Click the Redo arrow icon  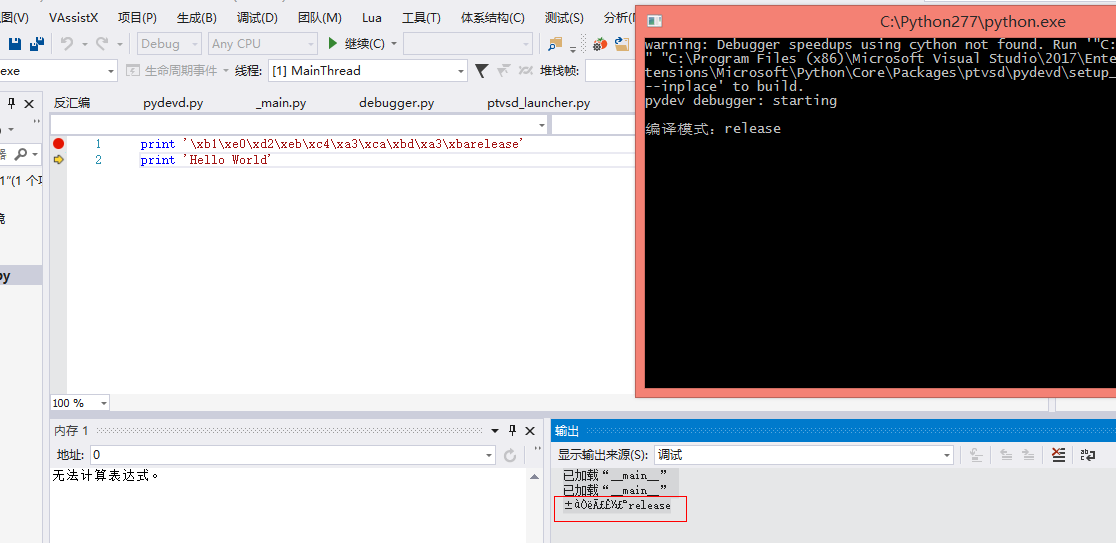[103, 44]
